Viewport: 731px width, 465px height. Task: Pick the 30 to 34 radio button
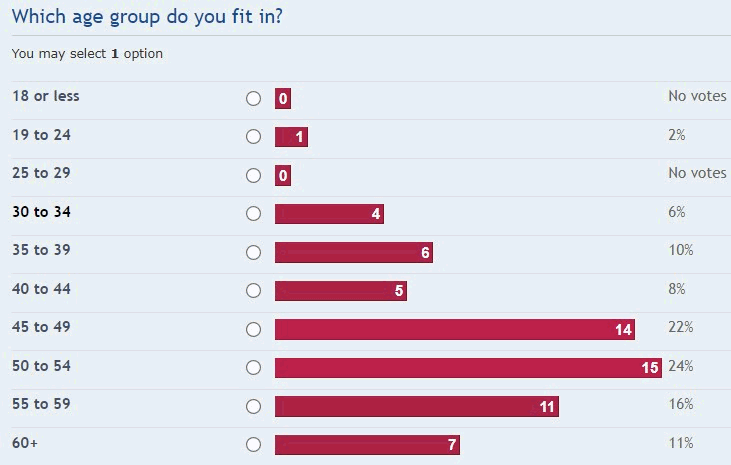(x=253, y=214)
